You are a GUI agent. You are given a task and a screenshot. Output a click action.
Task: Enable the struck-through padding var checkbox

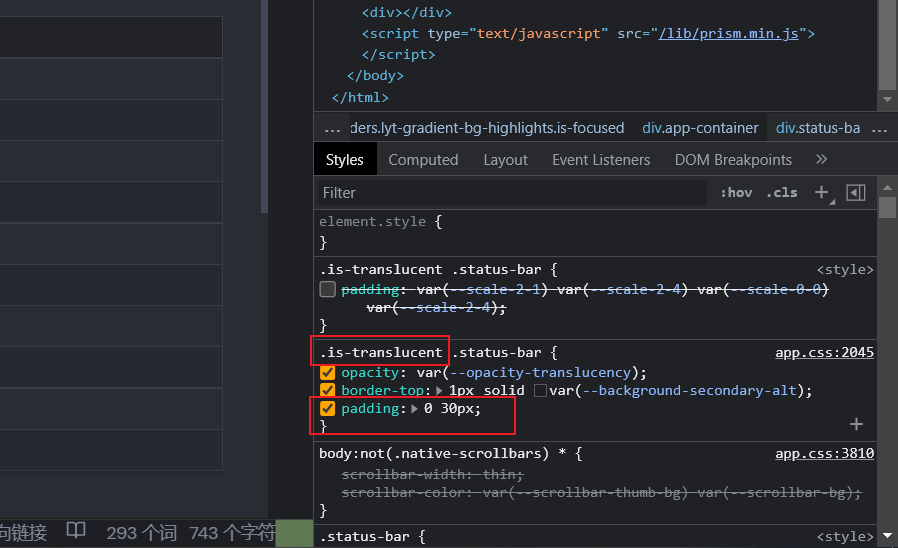[x=328, y=289]
